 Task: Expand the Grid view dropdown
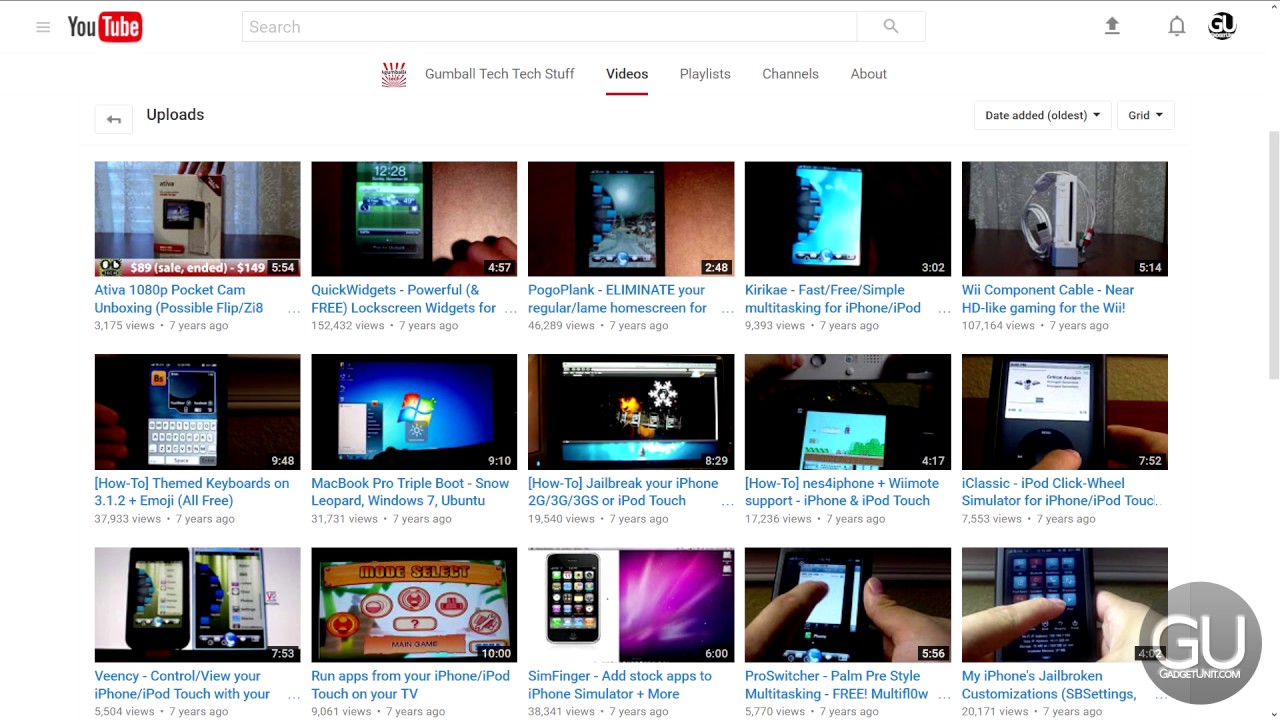pos(1145,115)
